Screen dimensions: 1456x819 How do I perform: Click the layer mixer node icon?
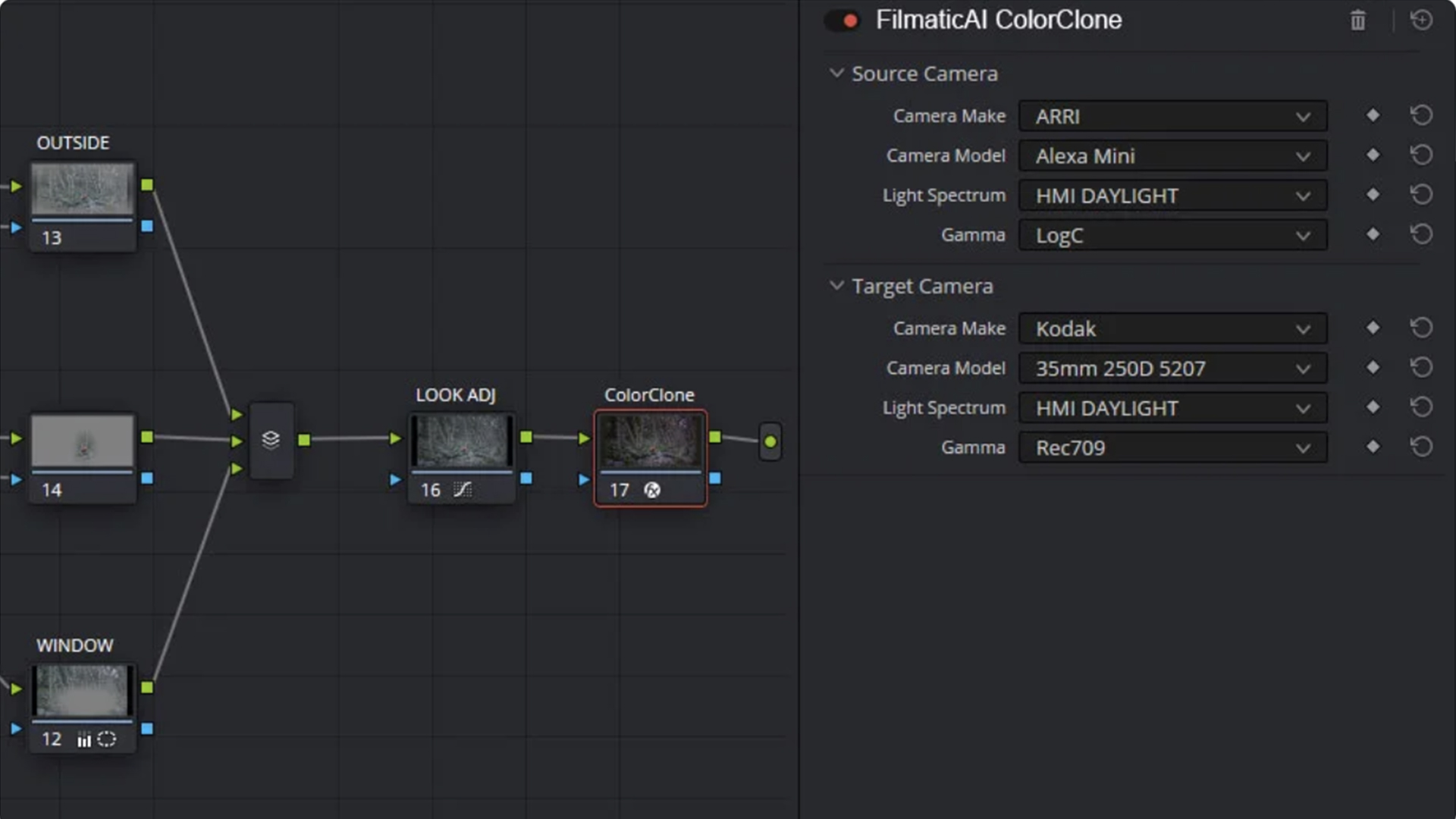(x=271, y=440)
